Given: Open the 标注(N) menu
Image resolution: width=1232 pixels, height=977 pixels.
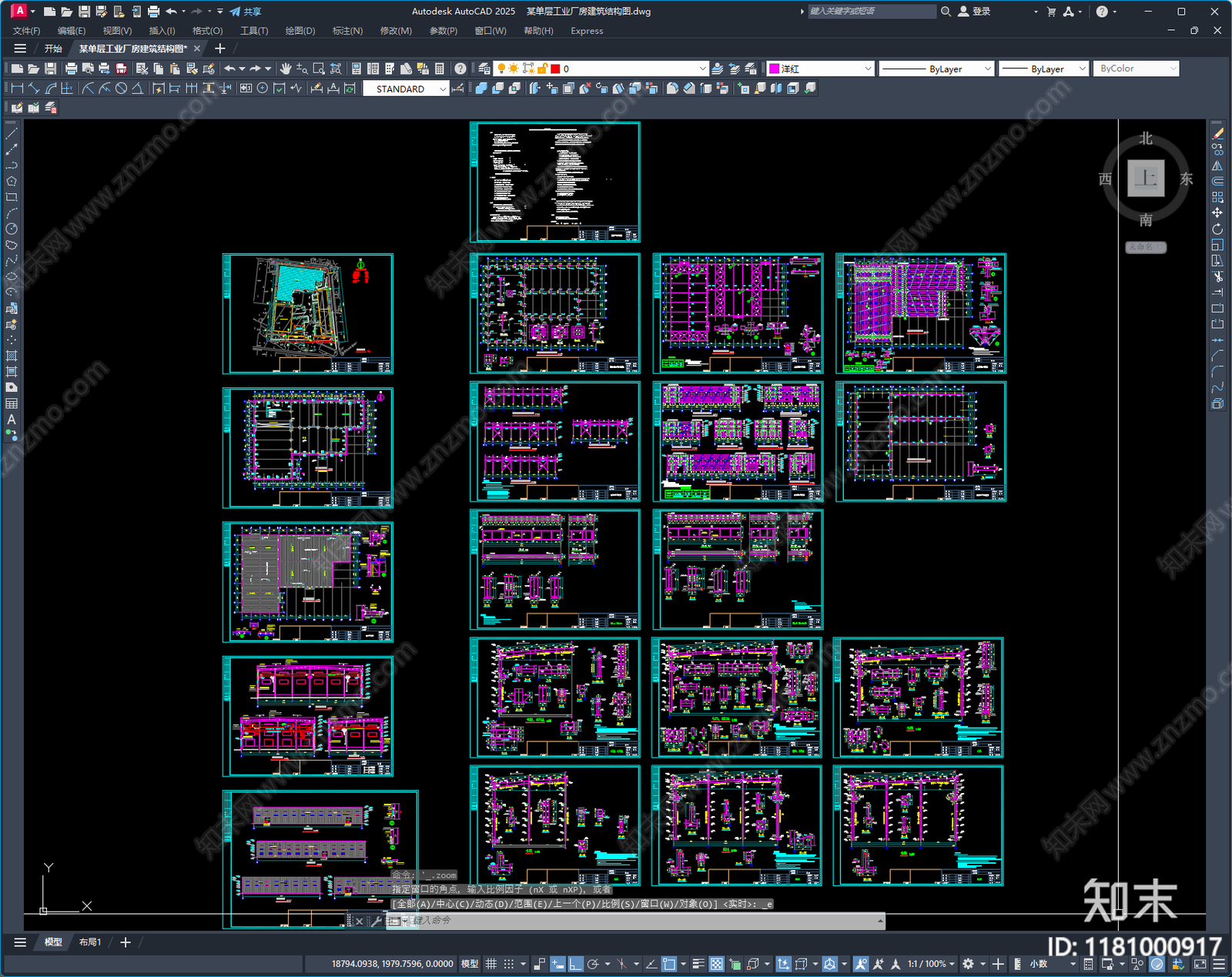Looking at the screenshot, I should point(346,31).
